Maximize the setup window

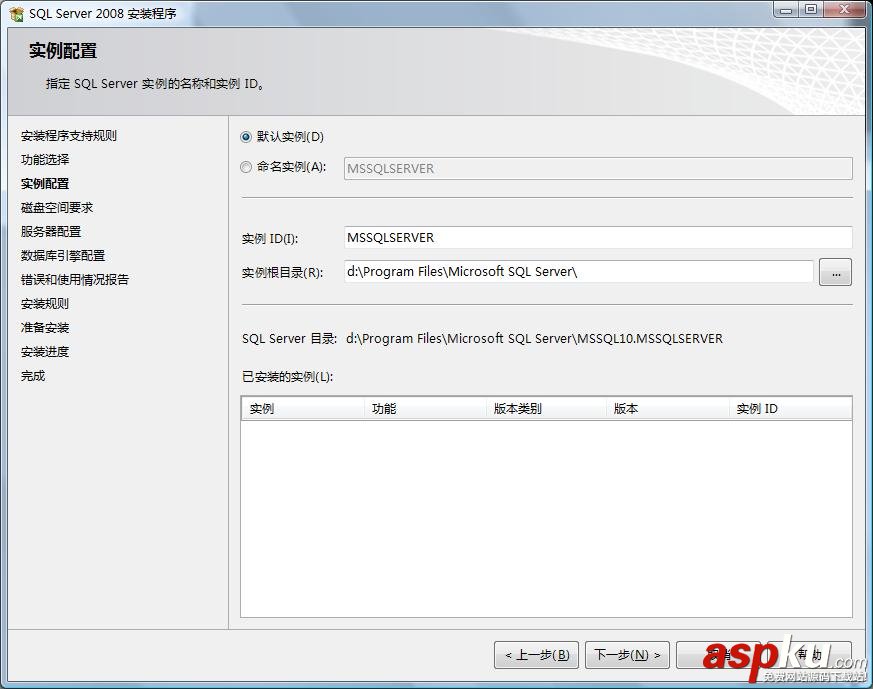[811, 9]
